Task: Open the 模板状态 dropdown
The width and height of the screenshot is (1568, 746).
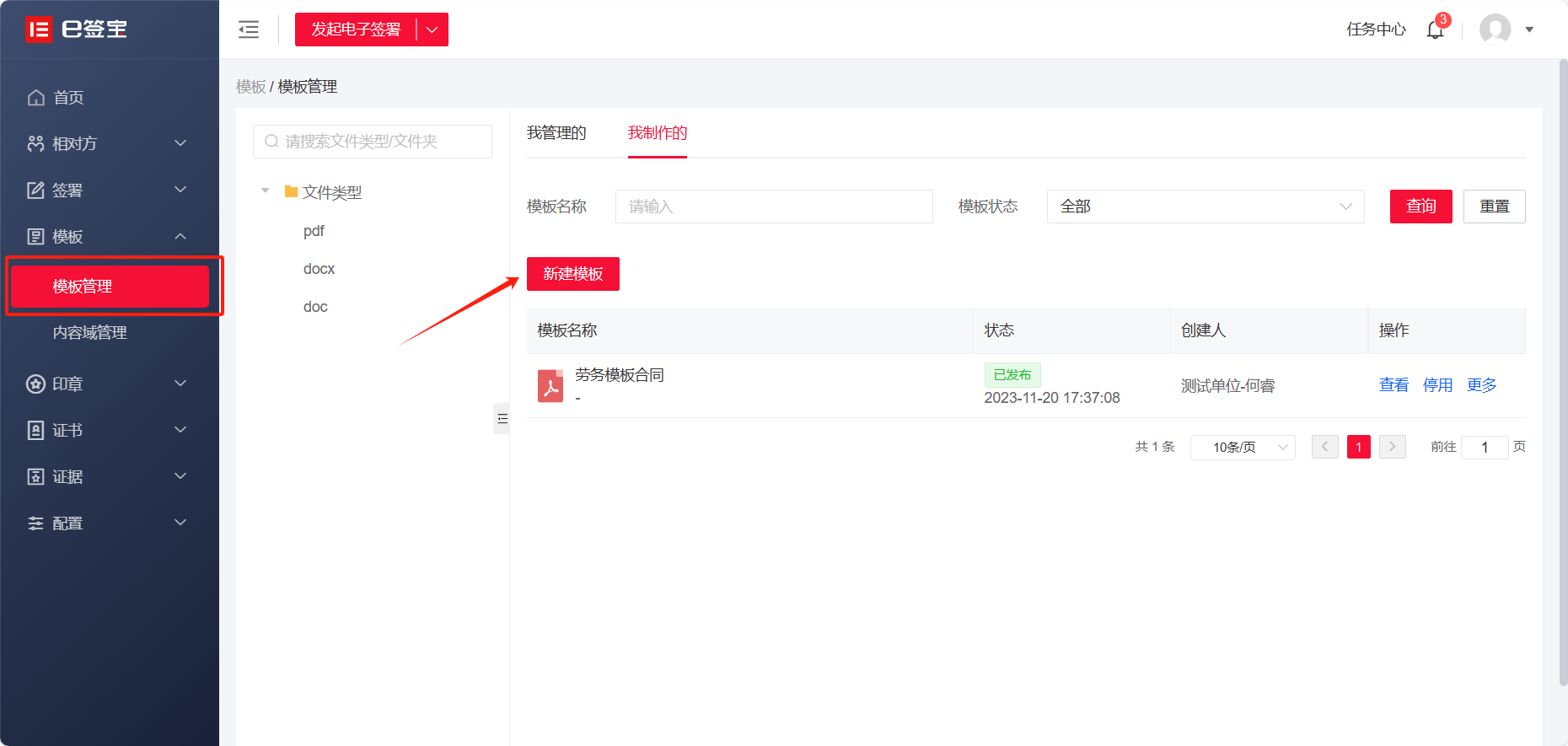Action: tap(1205, 207)
